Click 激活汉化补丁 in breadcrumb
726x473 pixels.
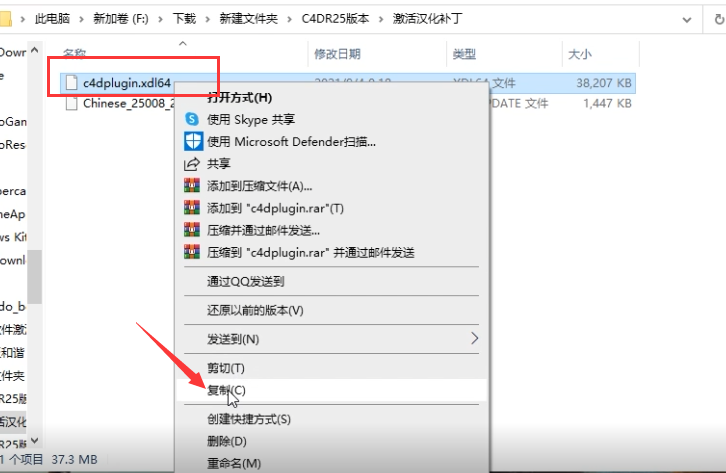[x=427, y=19]
